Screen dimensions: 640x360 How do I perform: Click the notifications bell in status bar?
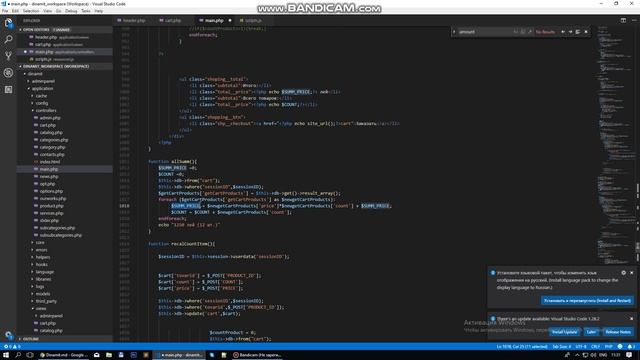click(631, 347)
